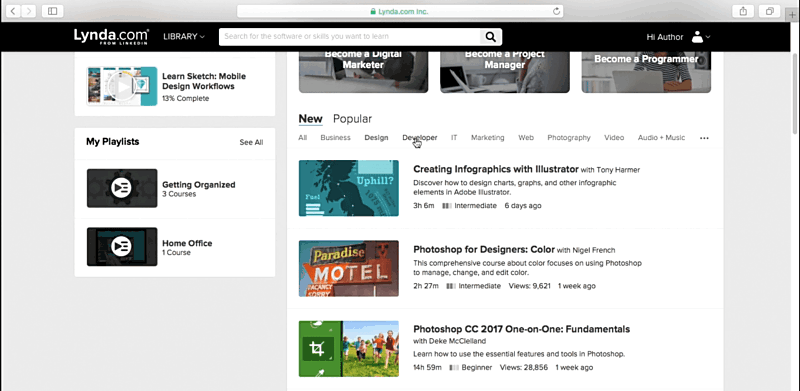Filter courses by Video
This screenshot has height=391, width=800.
coord(614,138)
